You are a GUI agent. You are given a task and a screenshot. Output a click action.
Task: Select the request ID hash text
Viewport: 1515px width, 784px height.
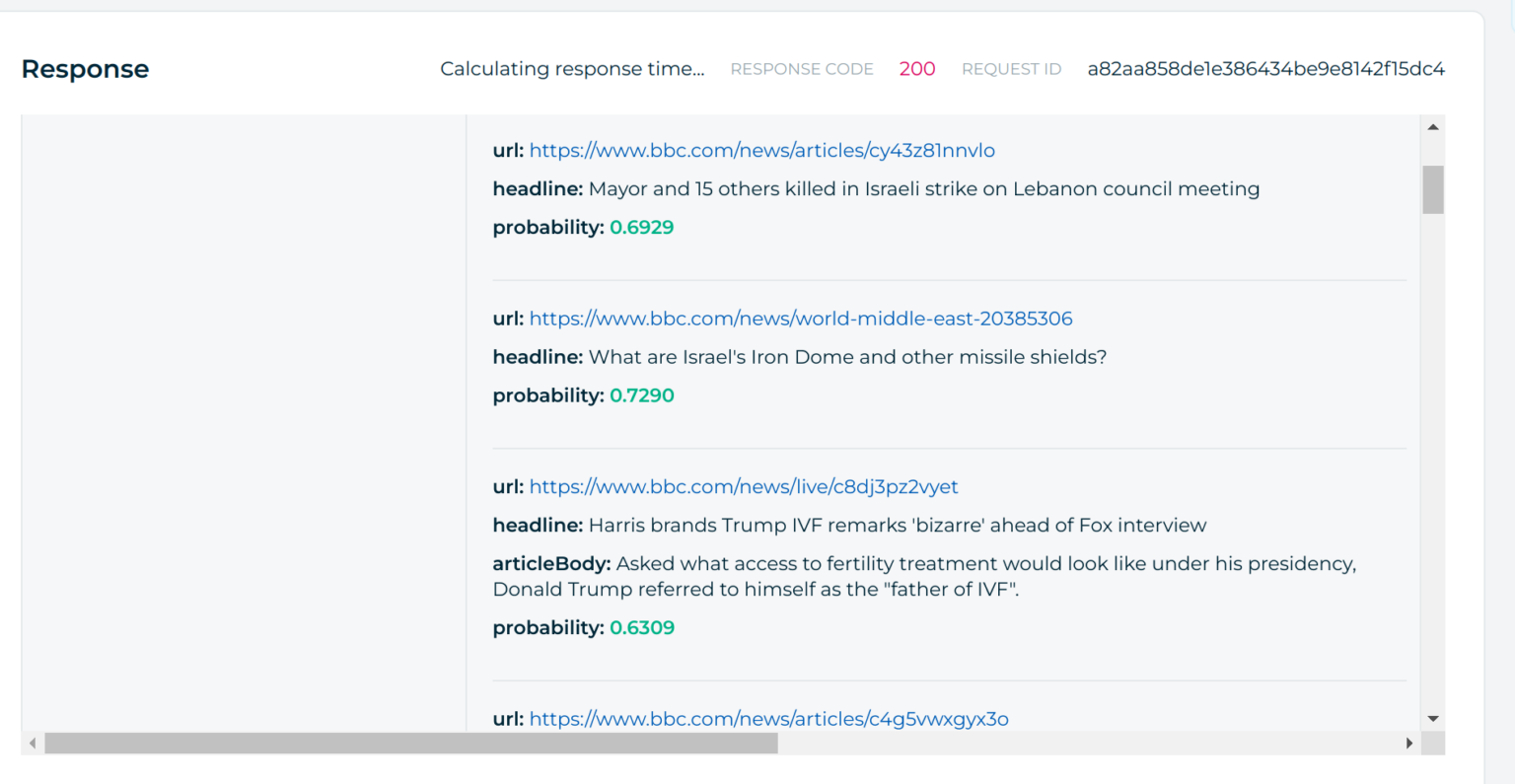(x=1265, y=68)
